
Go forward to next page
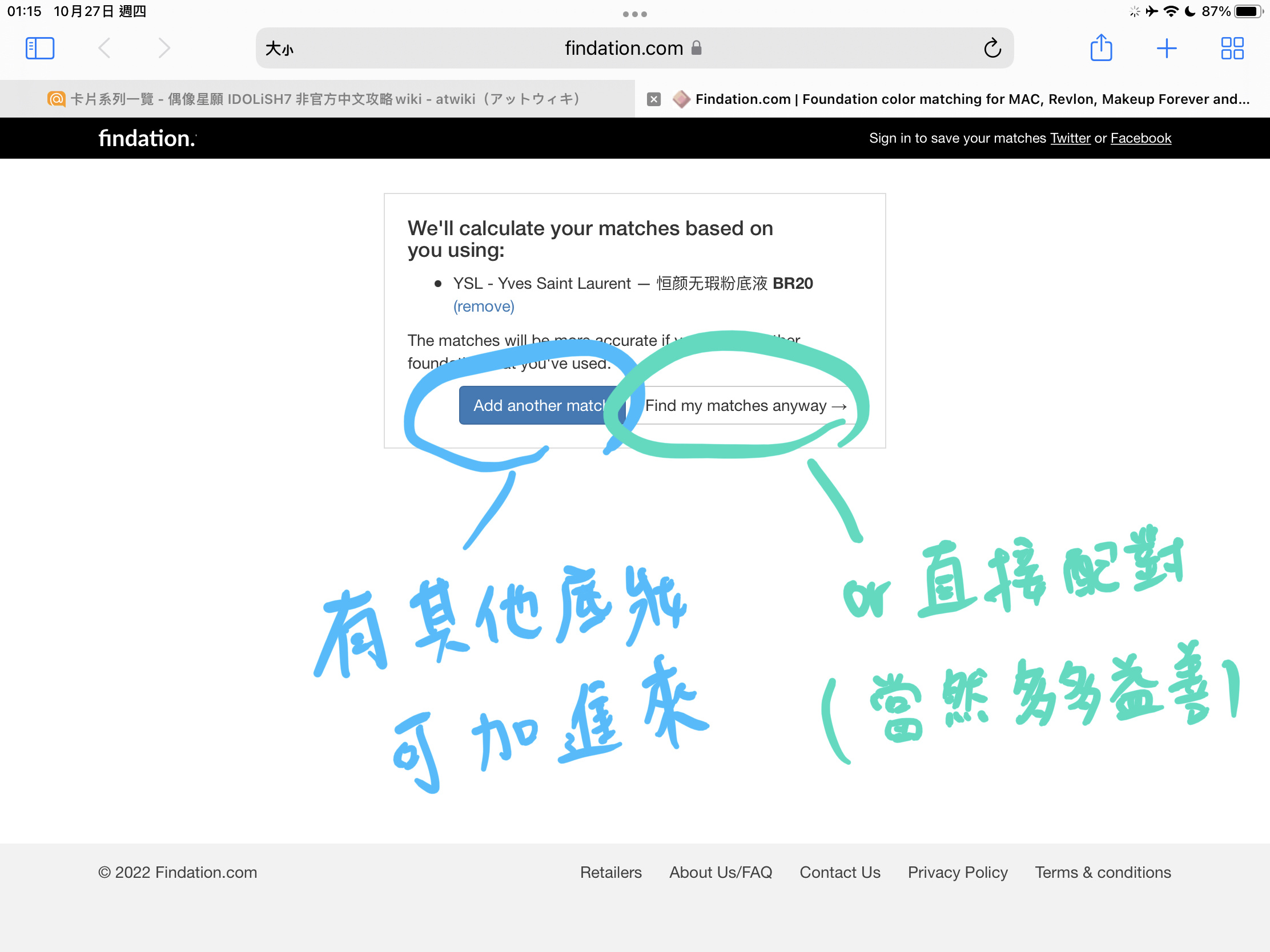(x=164, y=48)
